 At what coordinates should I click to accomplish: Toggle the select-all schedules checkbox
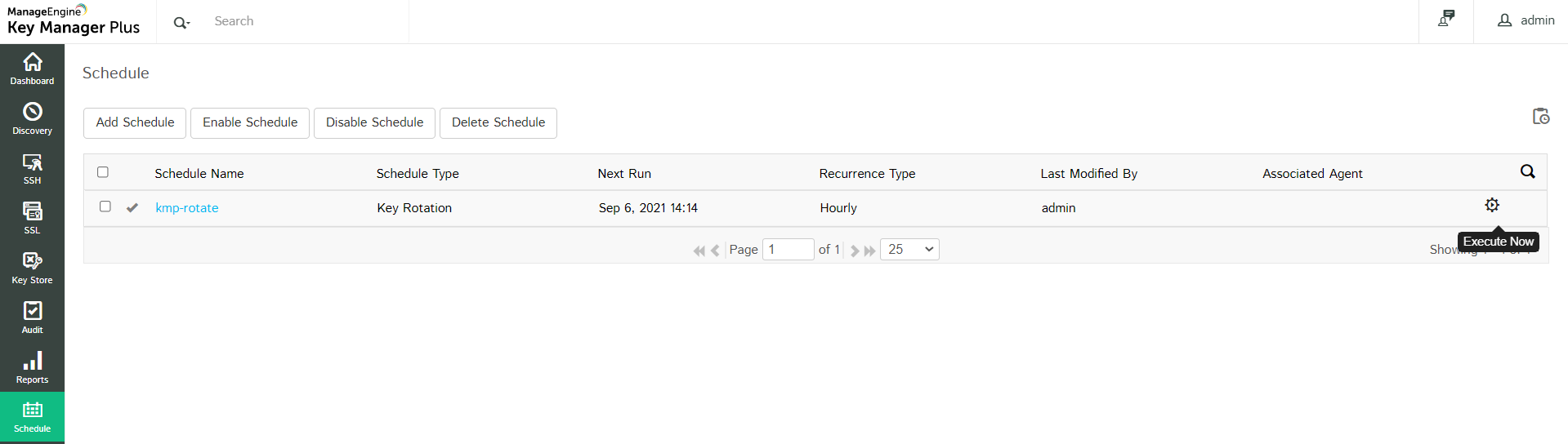(103, 172)
